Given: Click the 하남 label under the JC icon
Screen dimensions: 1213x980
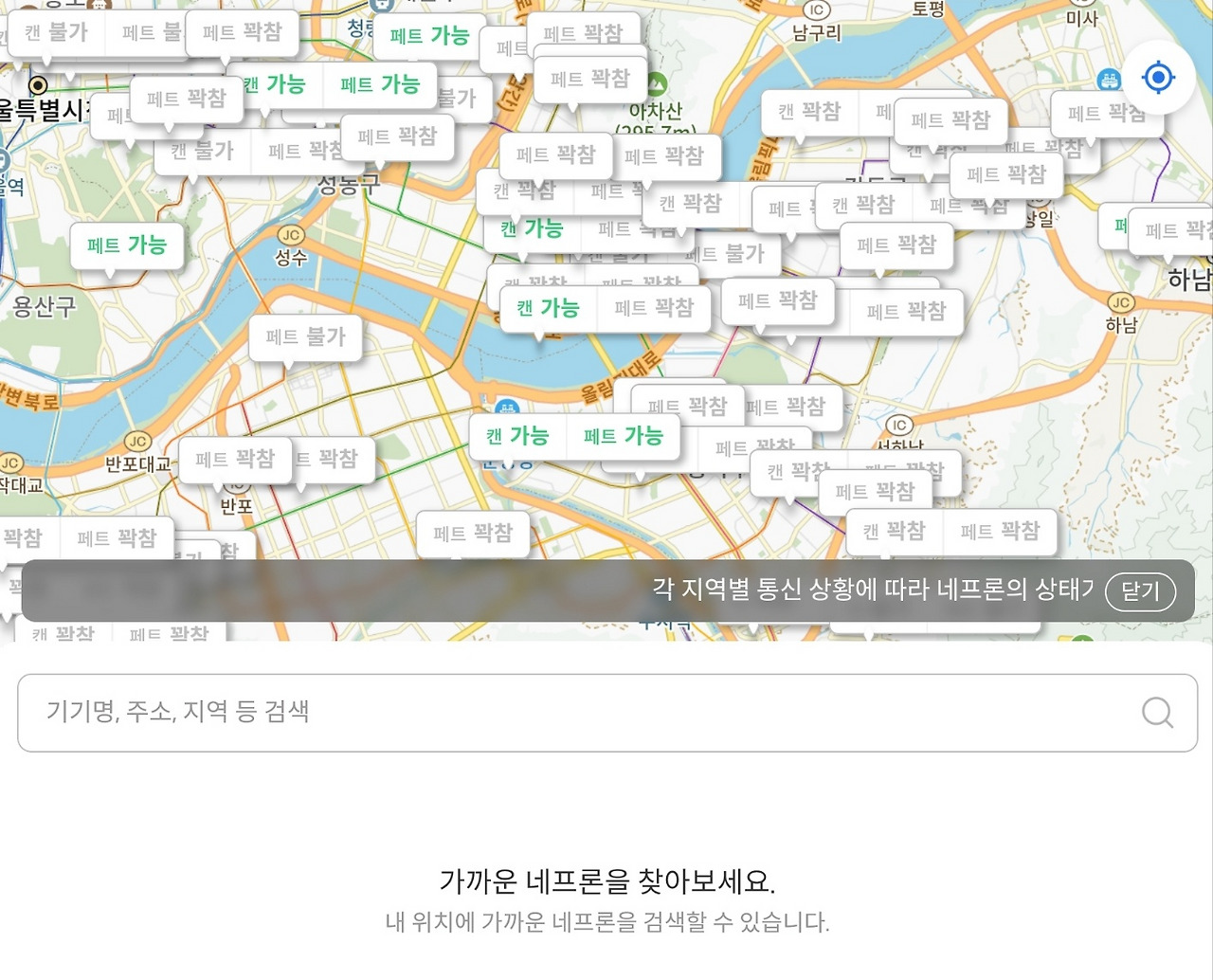Looking at the screenshot, I should (1121, 325).
